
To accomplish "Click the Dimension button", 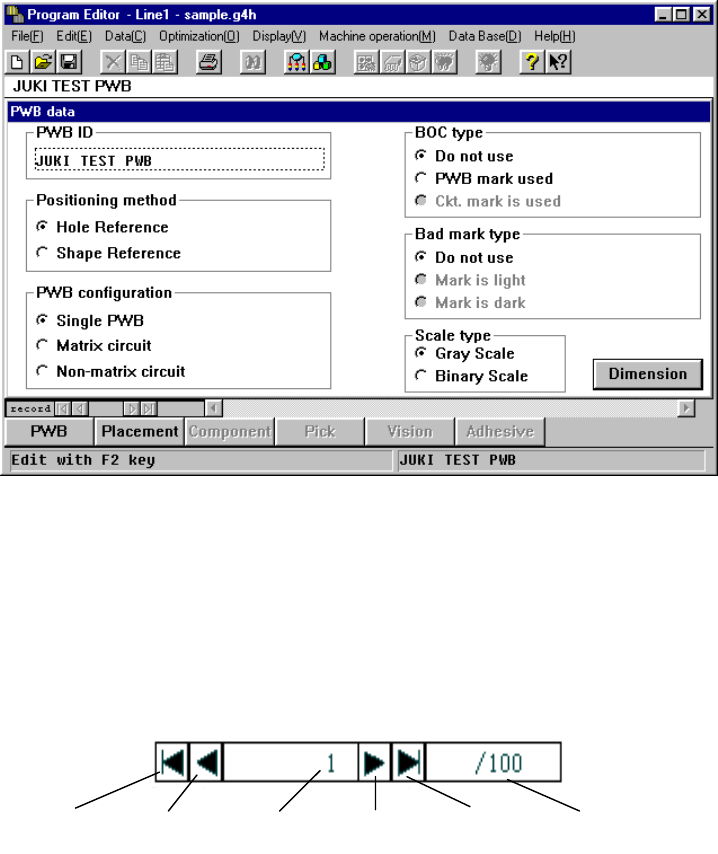I will pos(648,374).
